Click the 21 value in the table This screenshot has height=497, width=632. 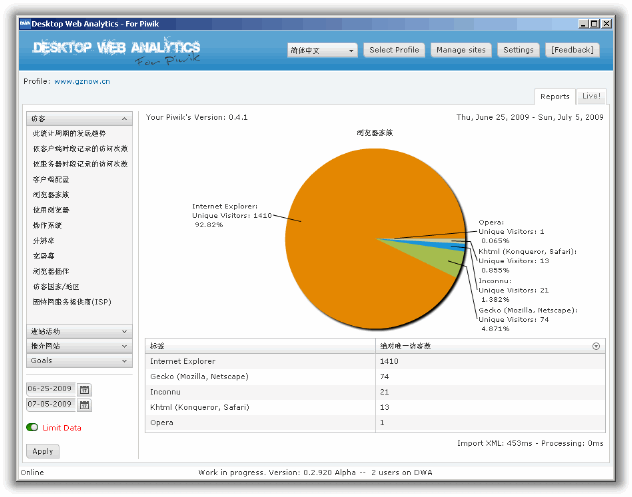[x=384, y=392]
